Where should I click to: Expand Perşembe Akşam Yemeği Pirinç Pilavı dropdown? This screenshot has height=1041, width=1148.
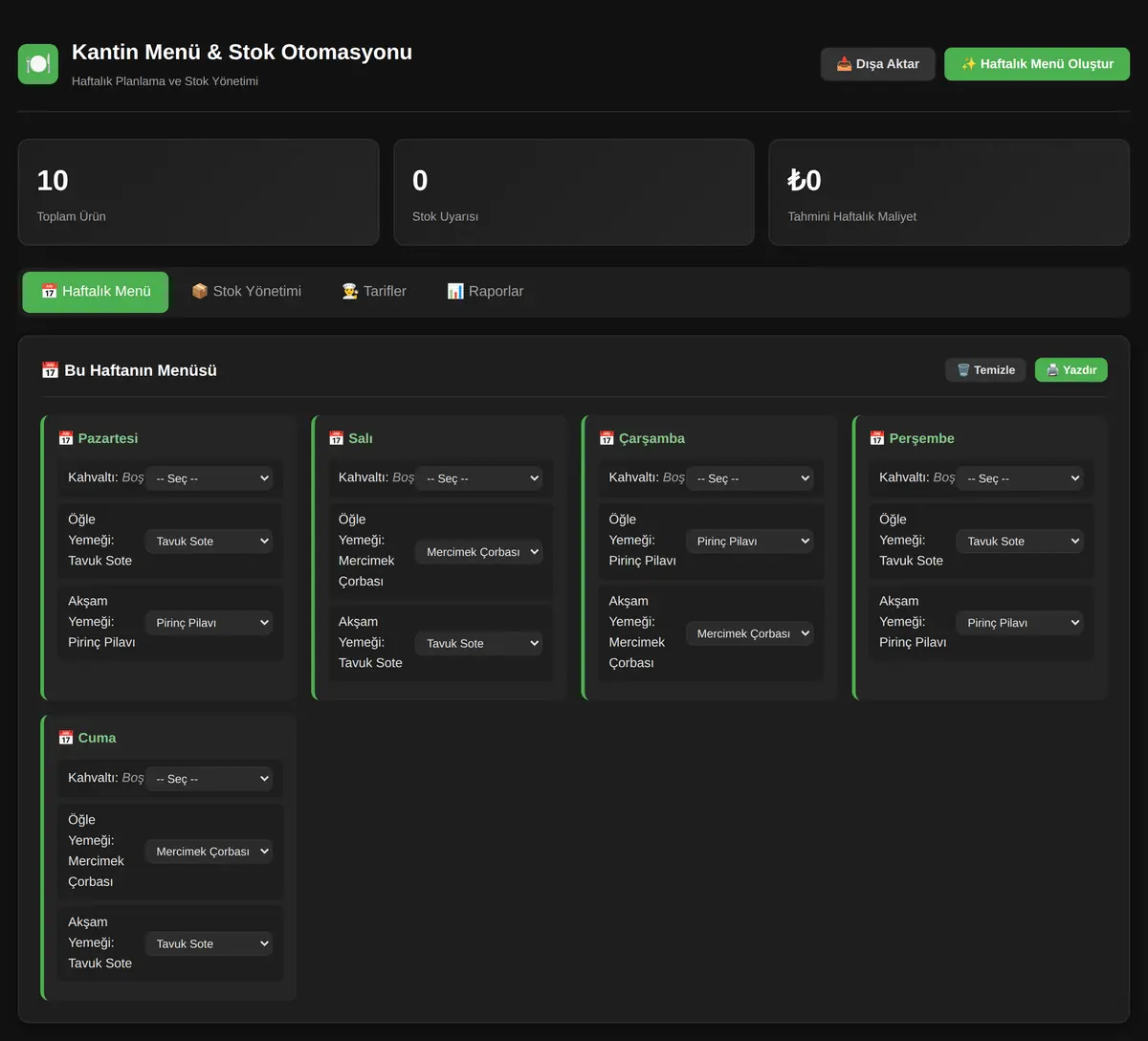click(1020, 623)
